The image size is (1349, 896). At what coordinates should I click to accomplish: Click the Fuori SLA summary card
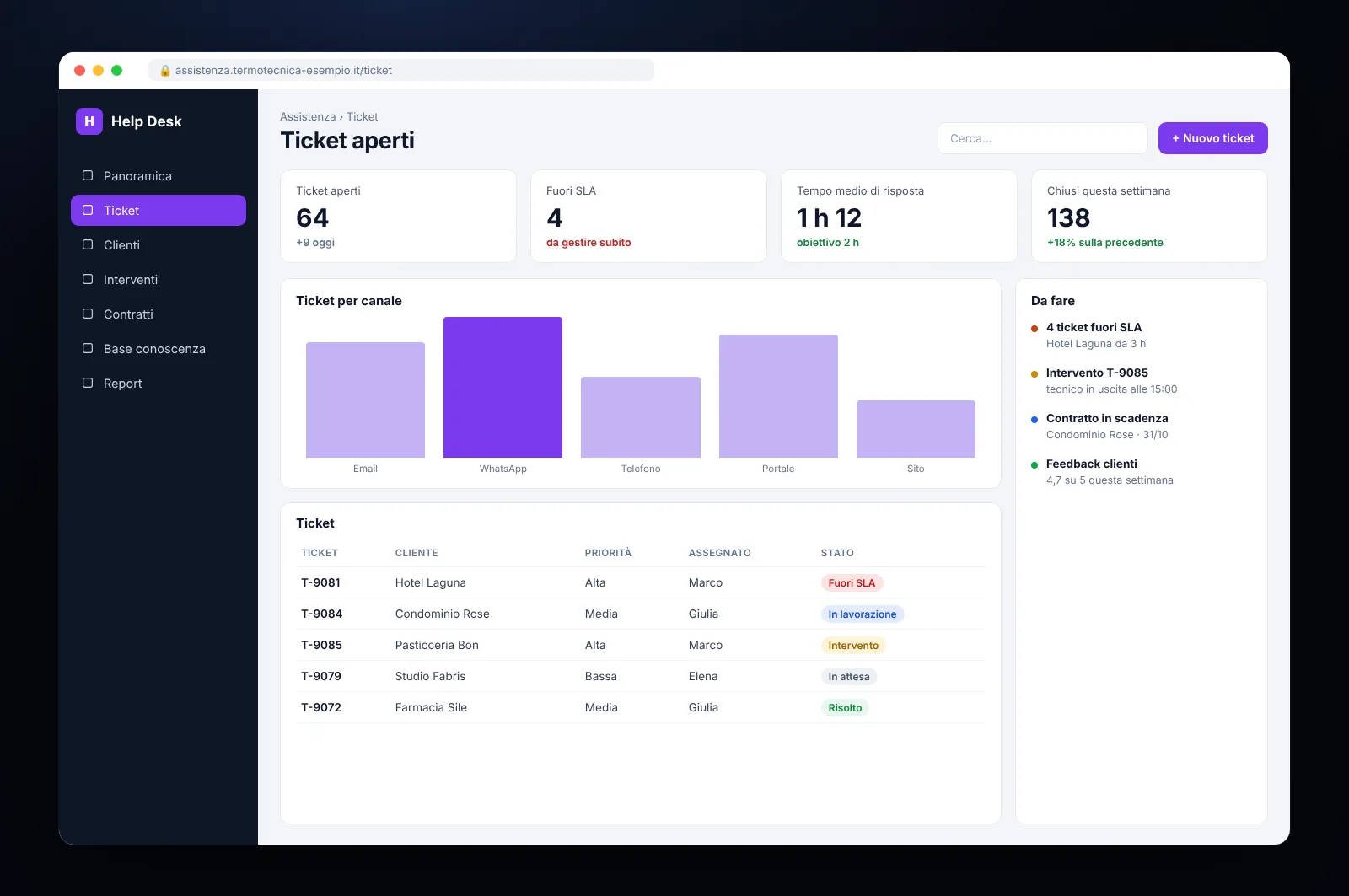tap(648, 217)
